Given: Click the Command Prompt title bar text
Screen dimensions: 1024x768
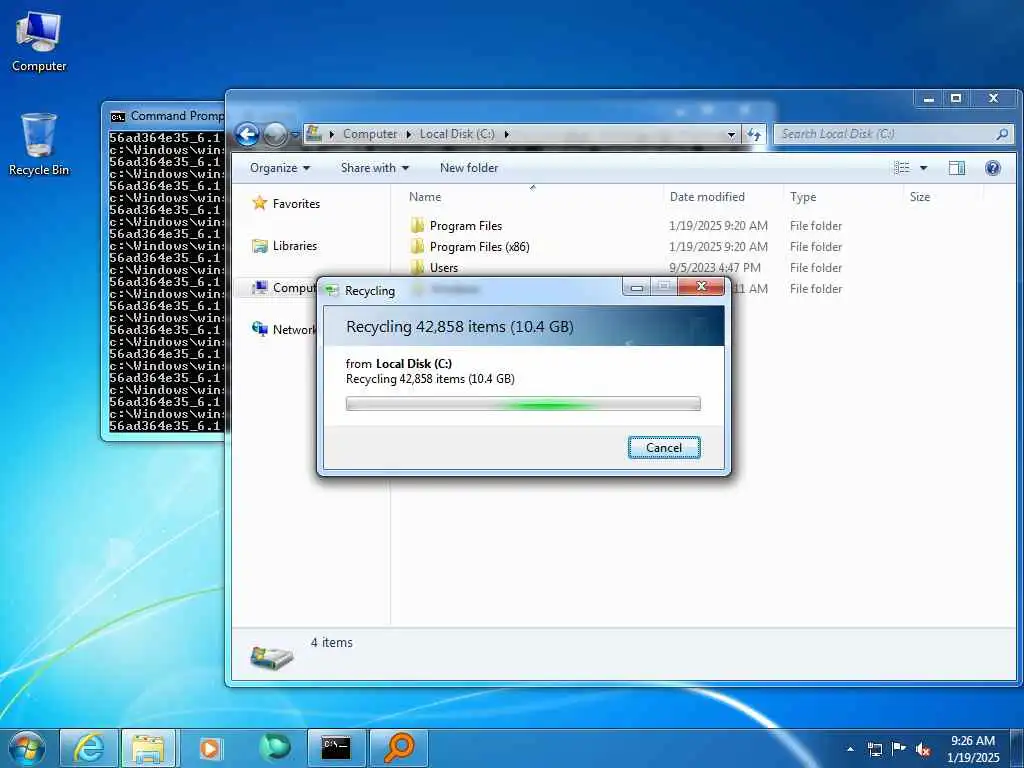Looking at the screenshot, I should click(x=177, y=116).
